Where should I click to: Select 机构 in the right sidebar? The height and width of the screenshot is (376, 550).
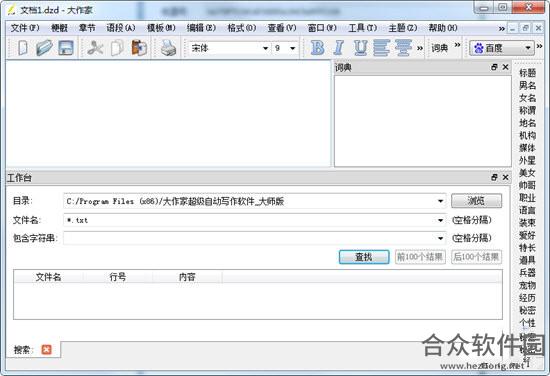point(527,135)
